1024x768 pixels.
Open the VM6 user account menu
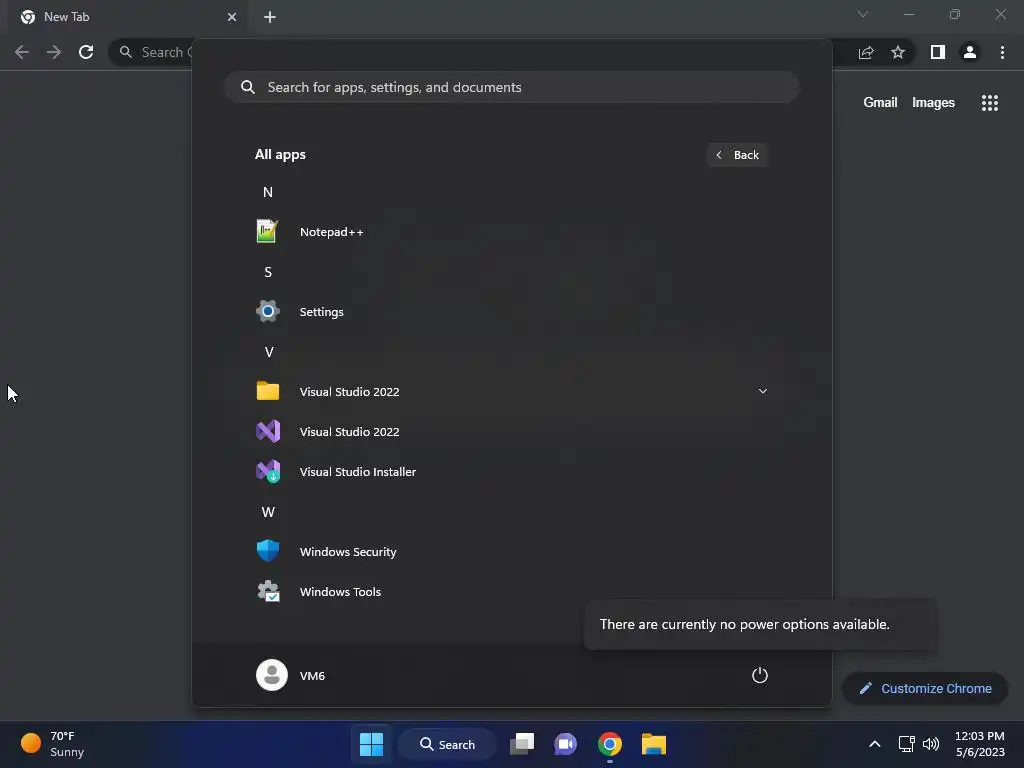pos(291,675)
